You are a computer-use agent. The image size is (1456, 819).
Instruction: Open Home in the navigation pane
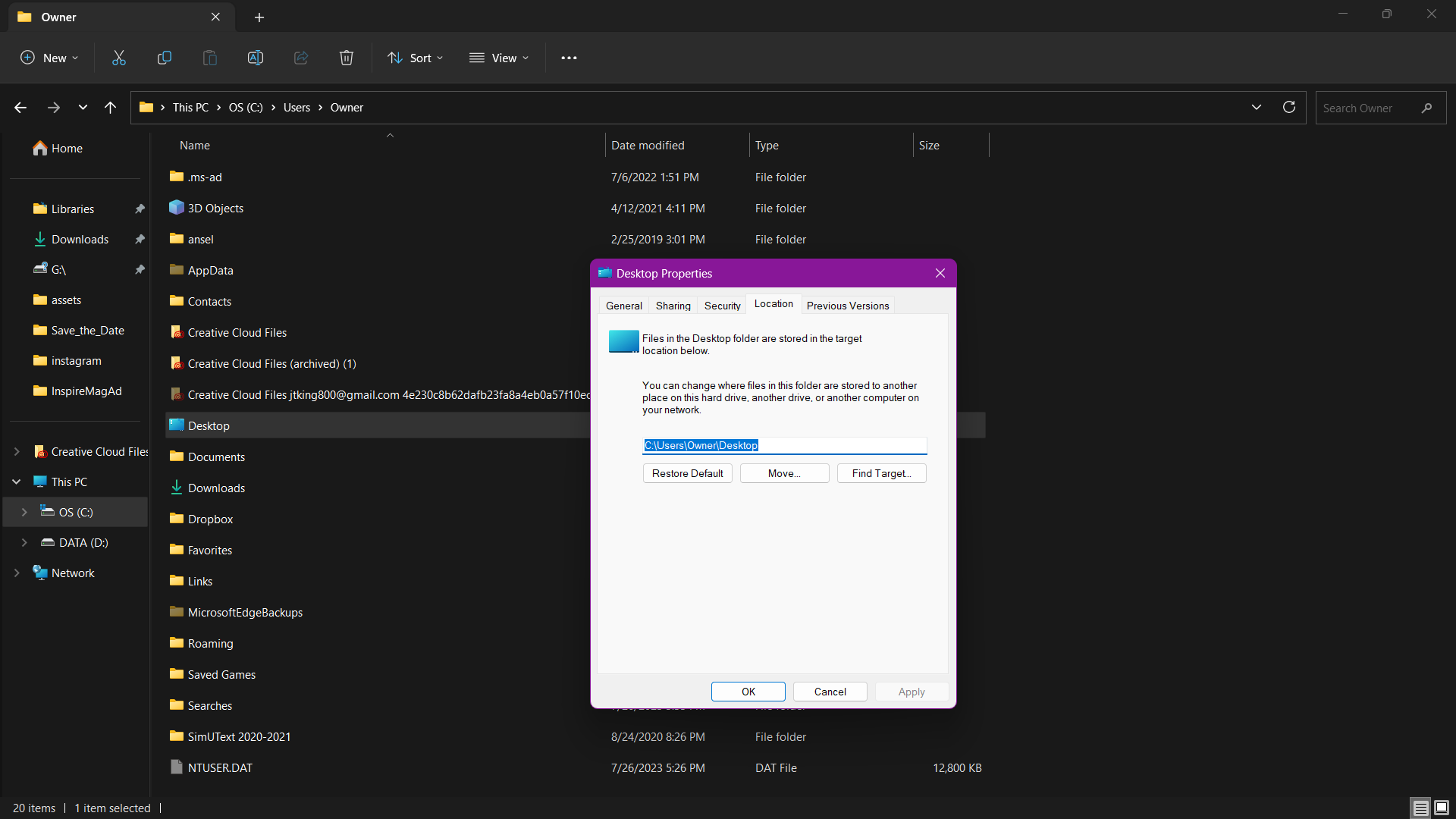click(58, 149)
